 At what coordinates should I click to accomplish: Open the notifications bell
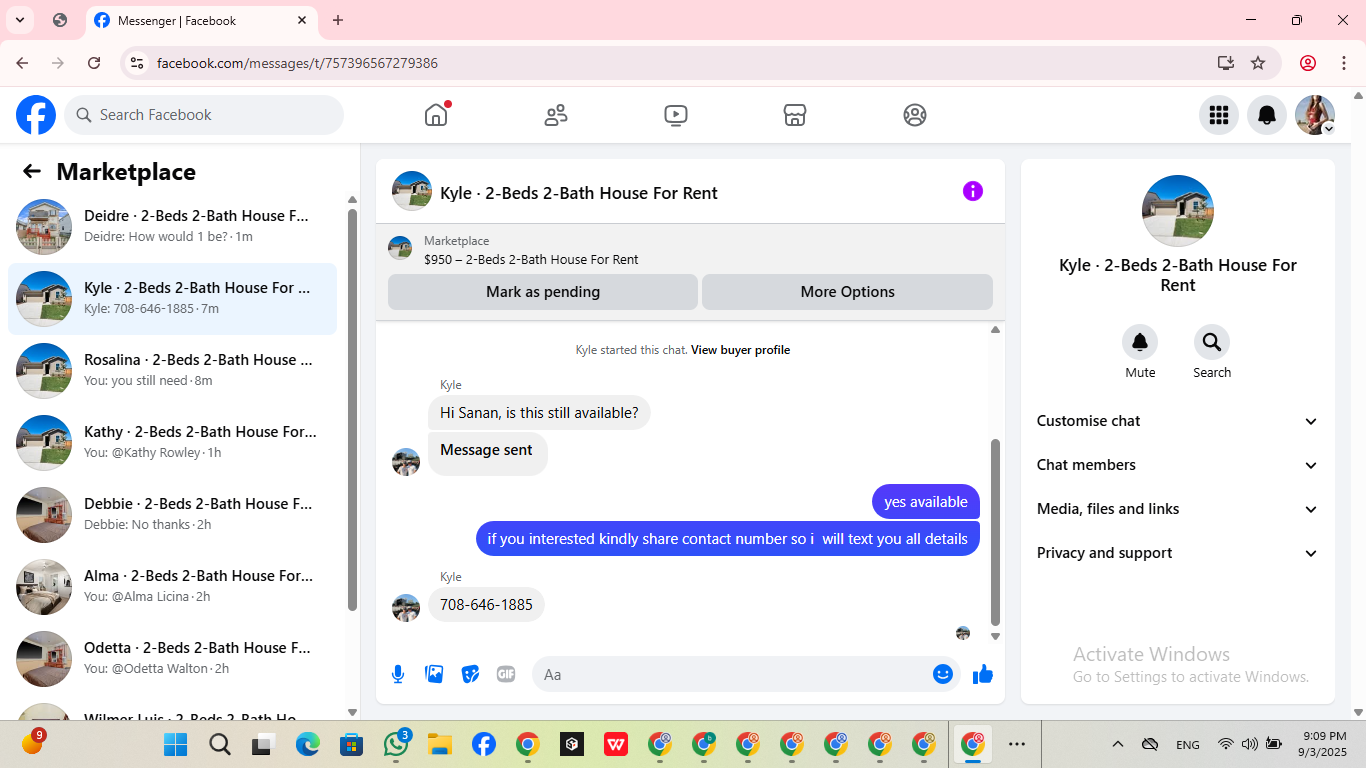pyautogui.click(x=1267, y=115)
